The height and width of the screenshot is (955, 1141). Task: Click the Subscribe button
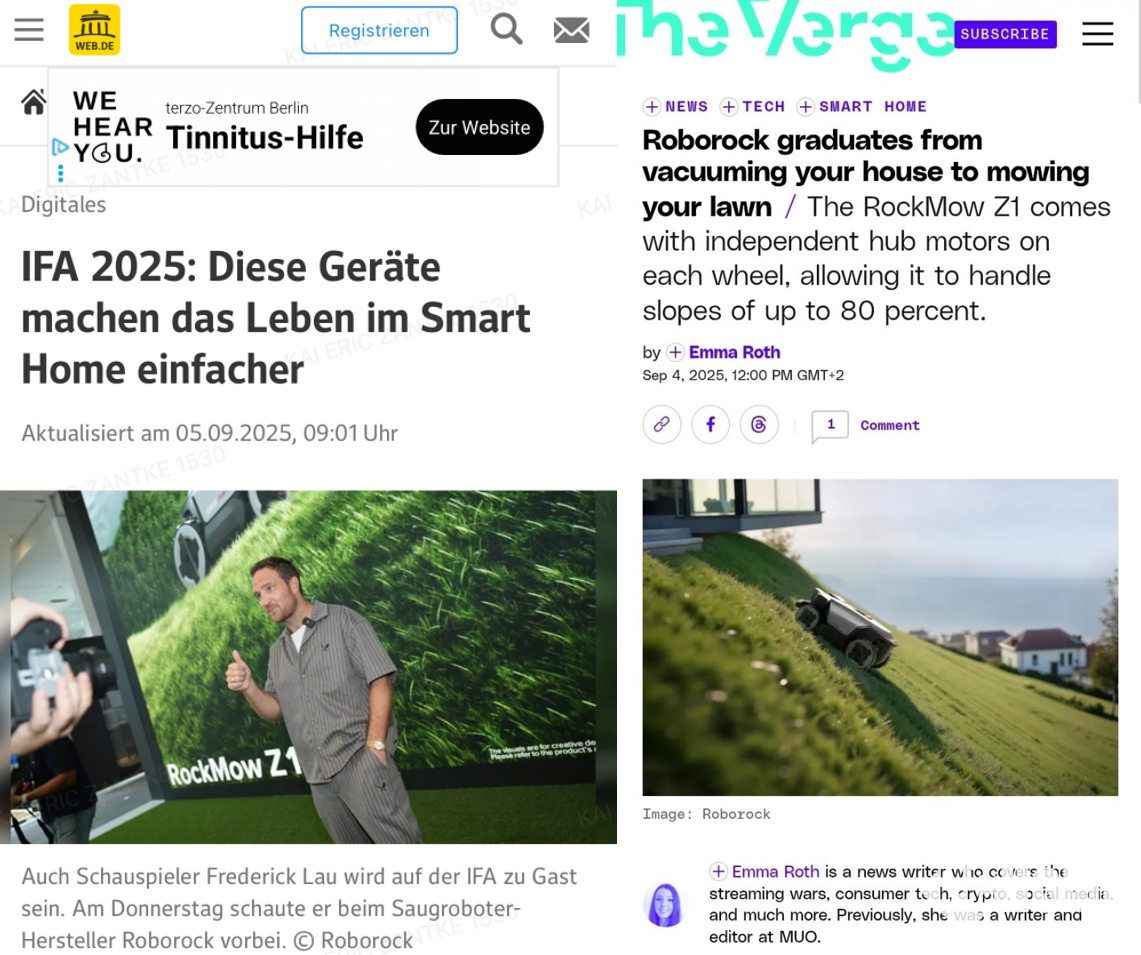click(x=1005, y=34)
